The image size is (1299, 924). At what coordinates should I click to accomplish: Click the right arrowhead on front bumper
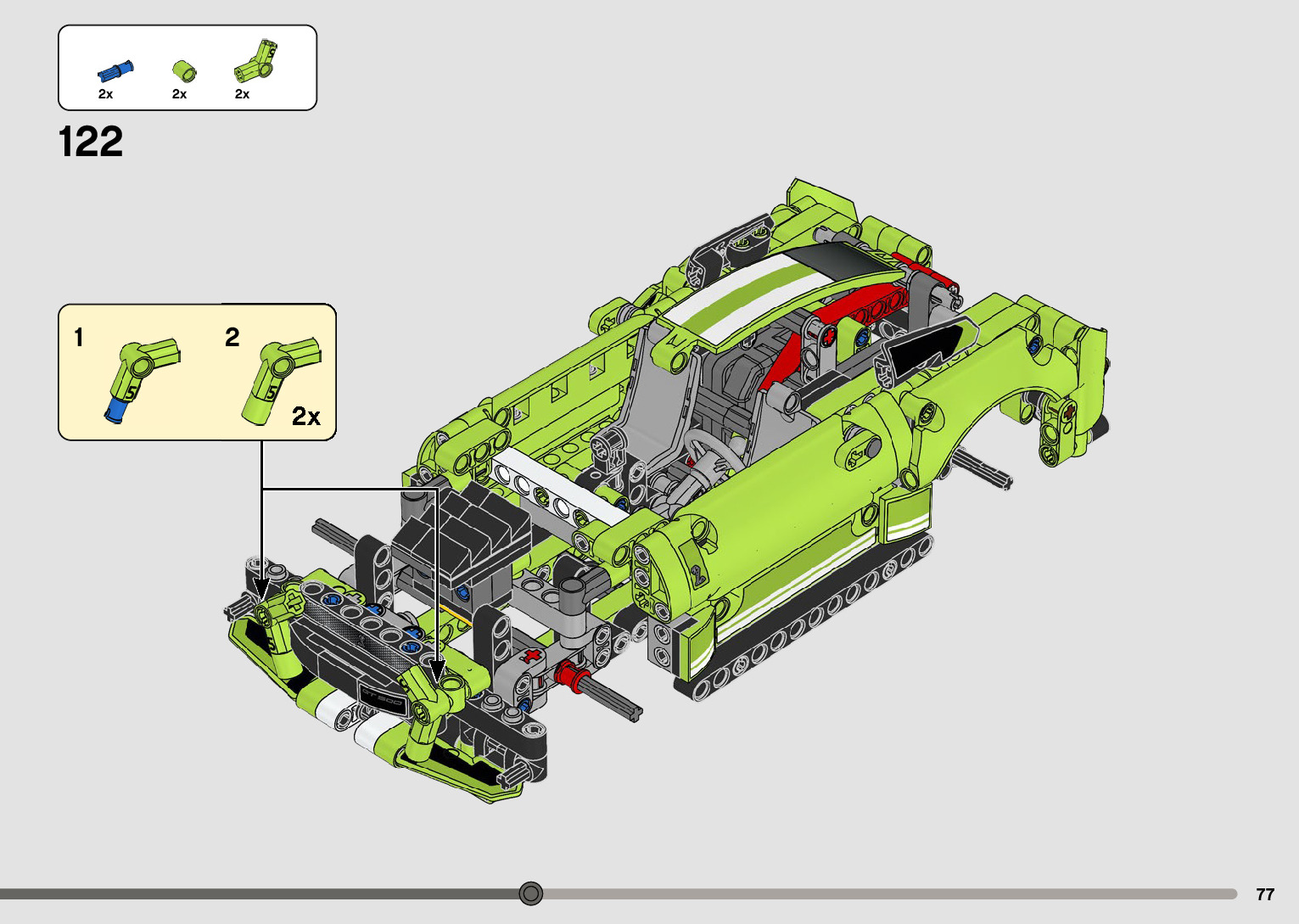pos(437,670)
